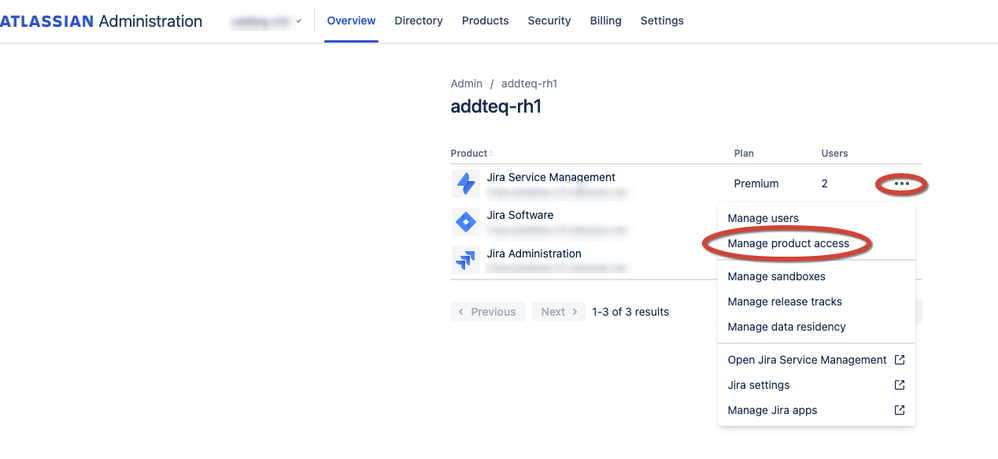Viewport: 998px width, 459px height.
Task: Click the Jira Administration product name
Action: tap(534, 253)
